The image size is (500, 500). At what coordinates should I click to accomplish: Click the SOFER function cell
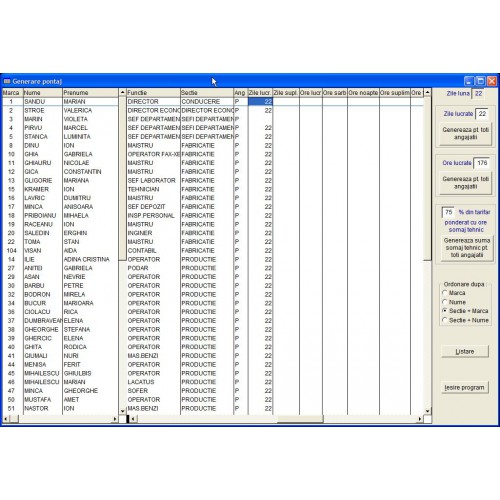153,391
